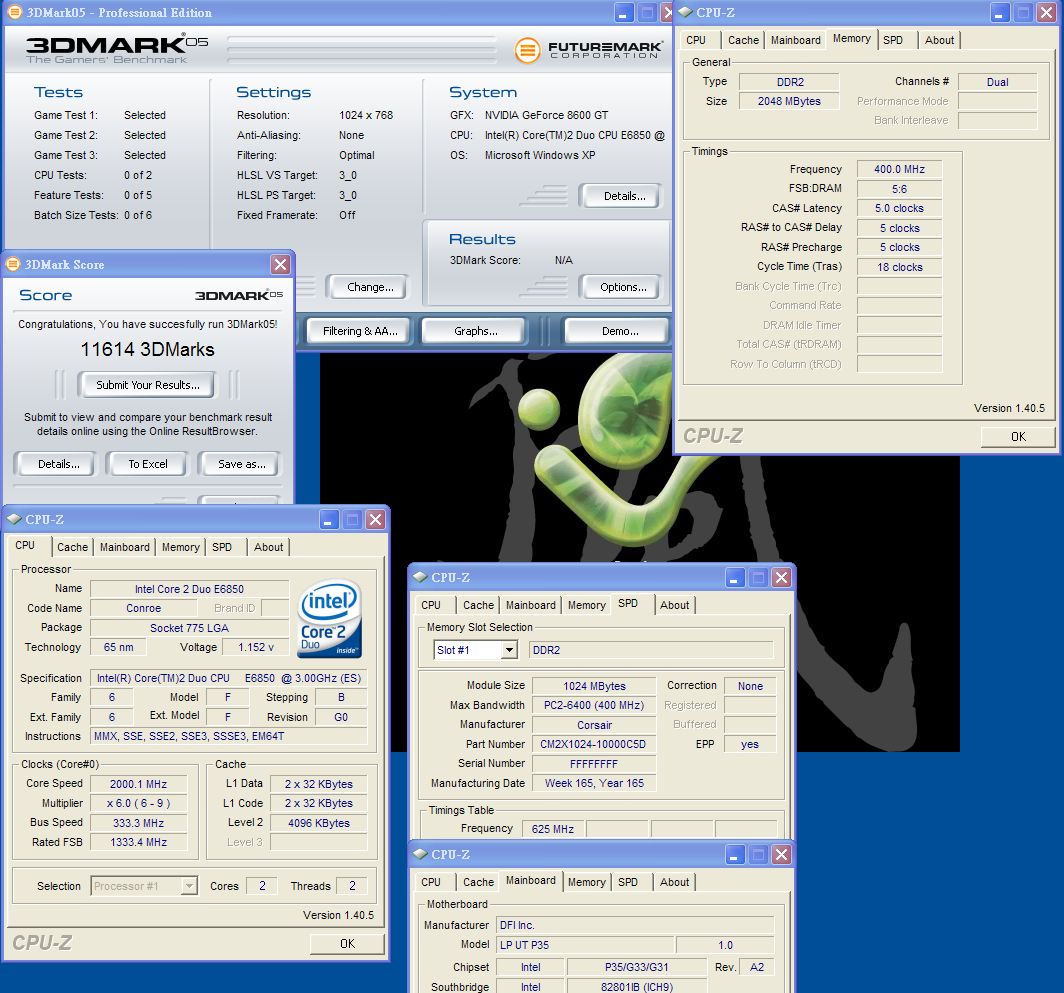
Task: Click the 3DMark05 title bar icon
Action: (x=14, y=12)
